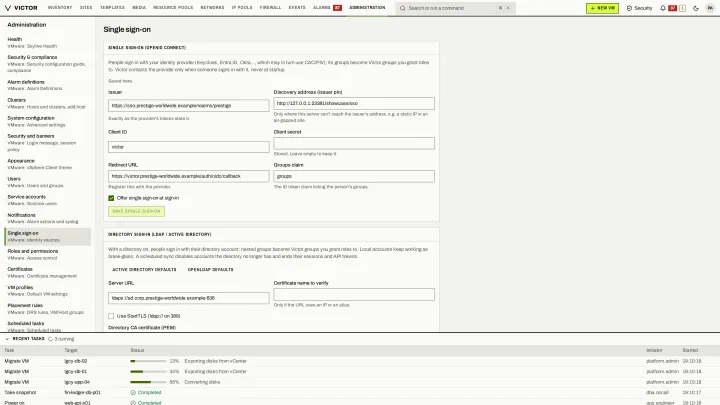Screen dimensions: 720x405
Task: Click the search magnifier icon
Action: (x=403, y=8)
